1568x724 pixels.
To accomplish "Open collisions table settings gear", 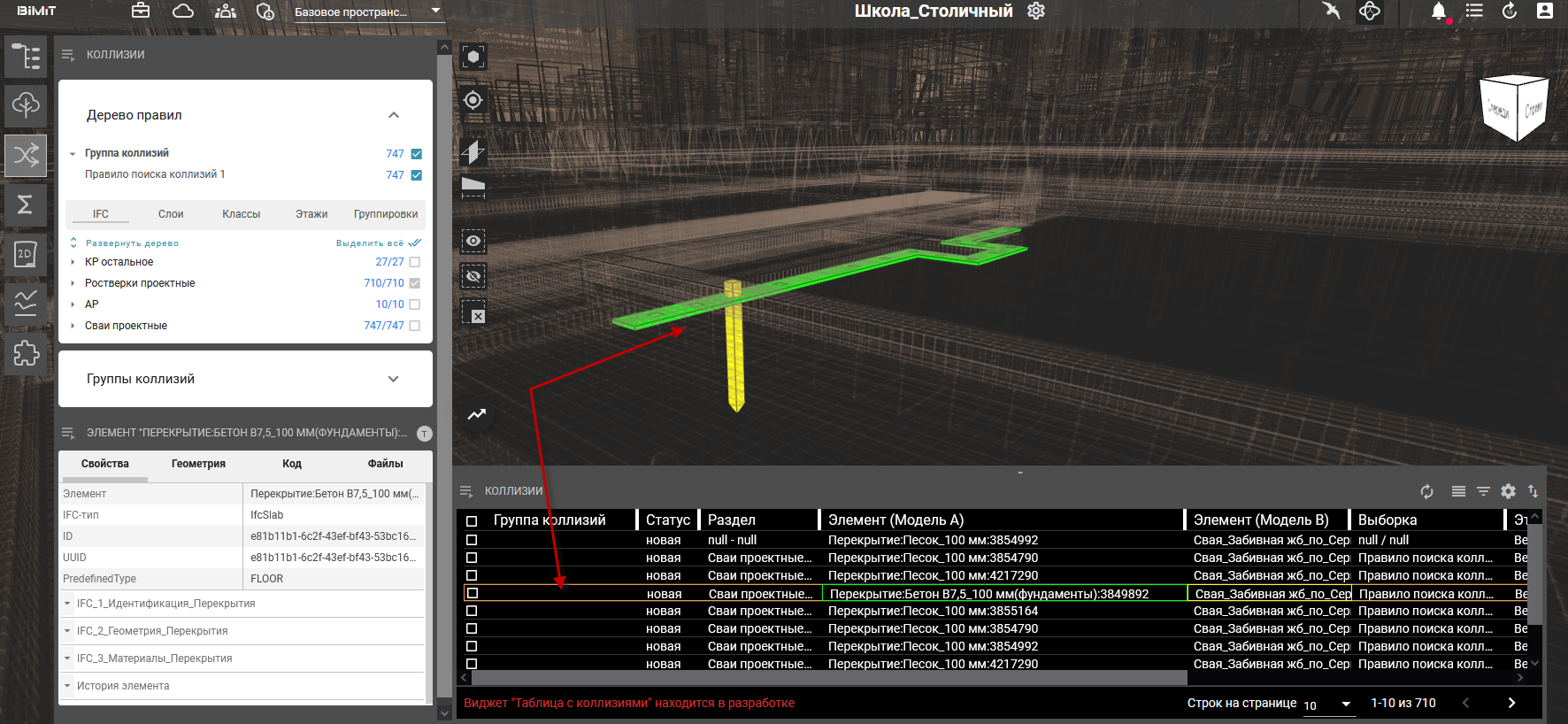I will pyautogui.click(x=1508, y=491).
